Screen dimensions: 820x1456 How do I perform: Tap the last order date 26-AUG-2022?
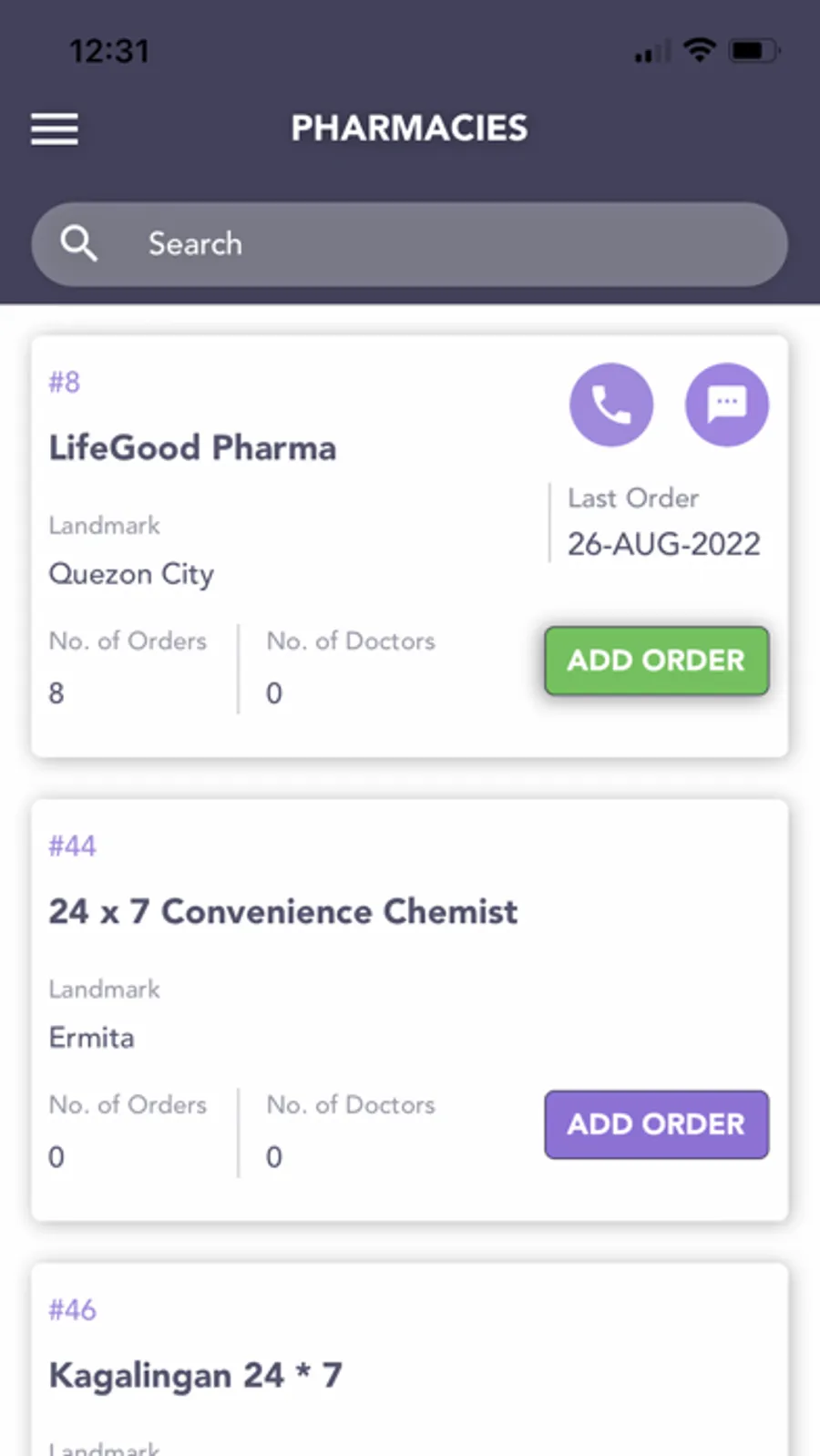tap(663, 544)
